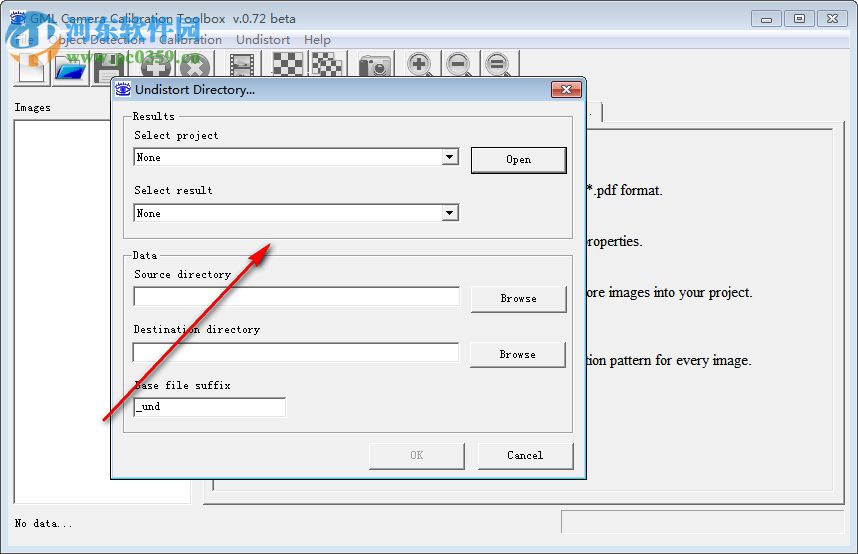Open the Undistort menu
The image size is (858, 554).
coord(263,40)
